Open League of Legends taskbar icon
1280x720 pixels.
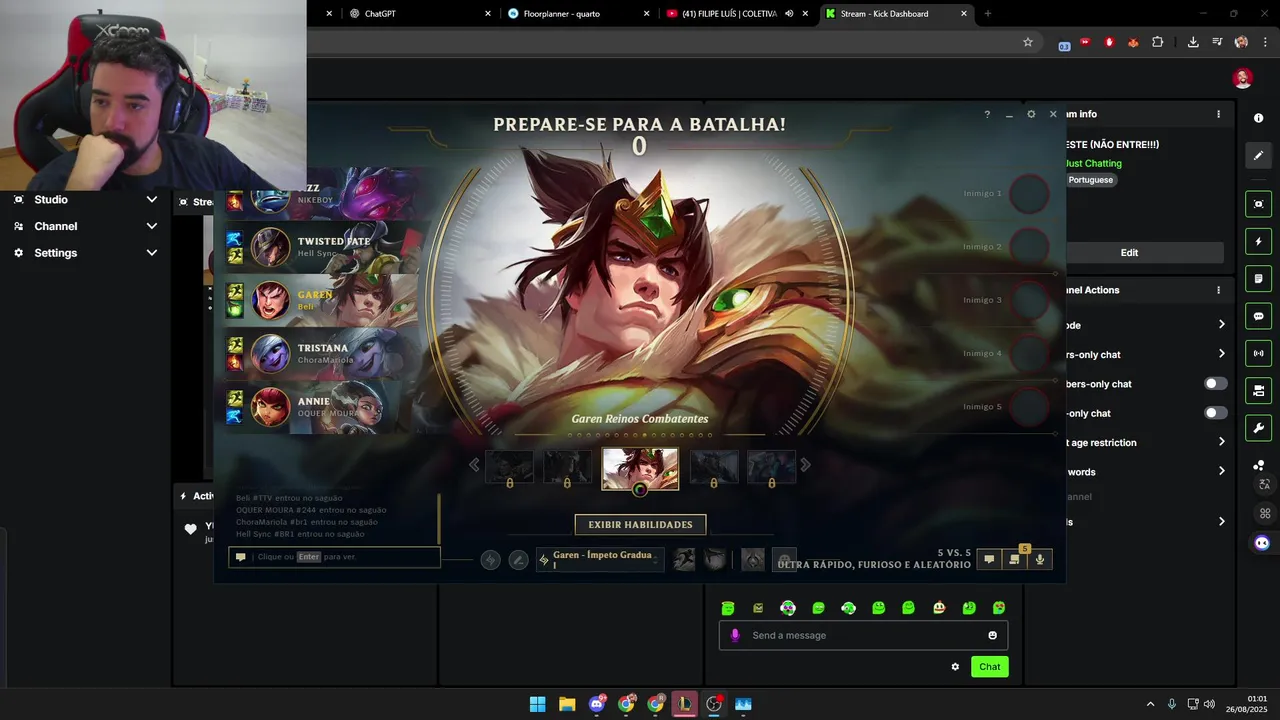click(684, 704)
